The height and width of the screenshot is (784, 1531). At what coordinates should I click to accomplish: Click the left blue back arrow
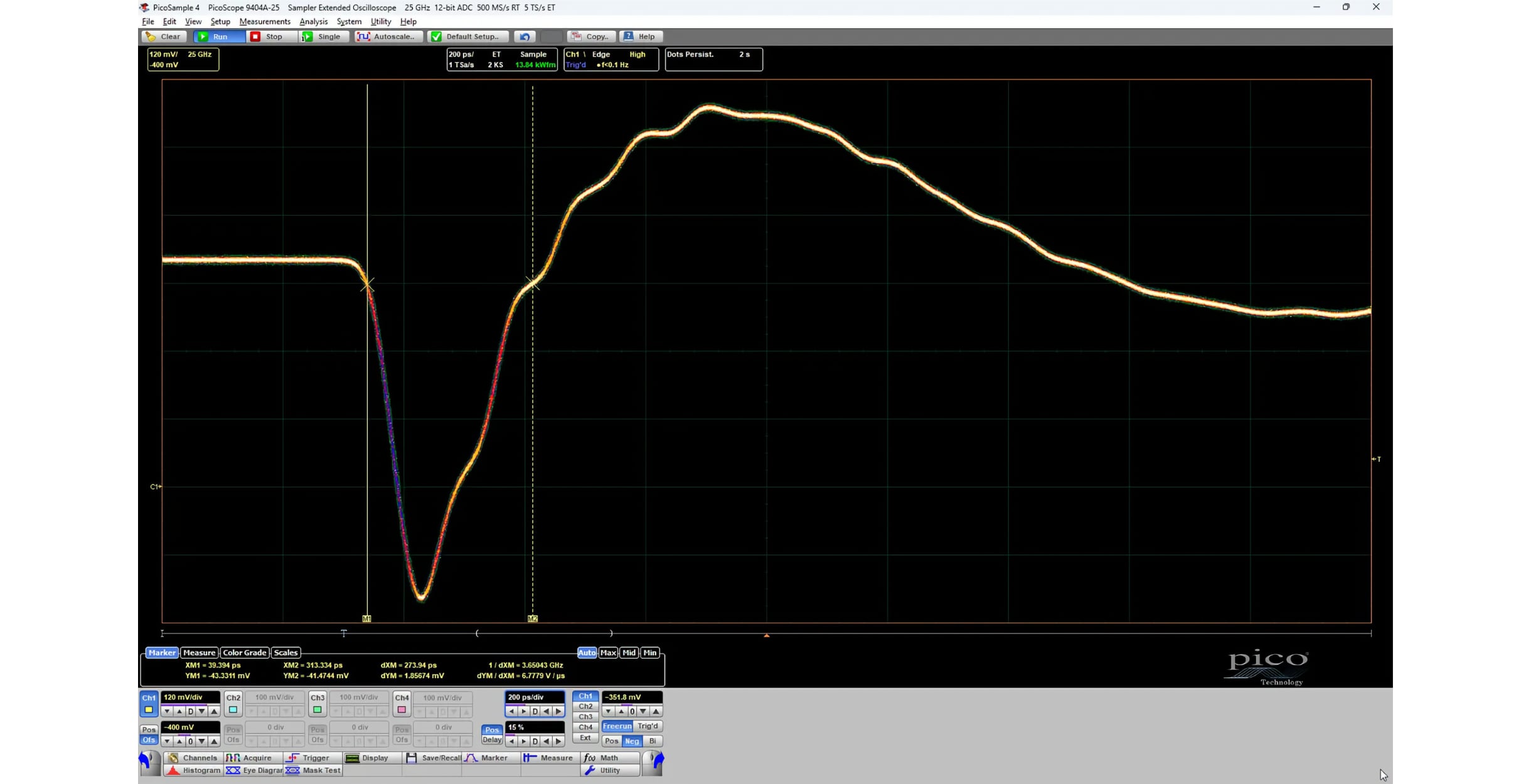149,763
